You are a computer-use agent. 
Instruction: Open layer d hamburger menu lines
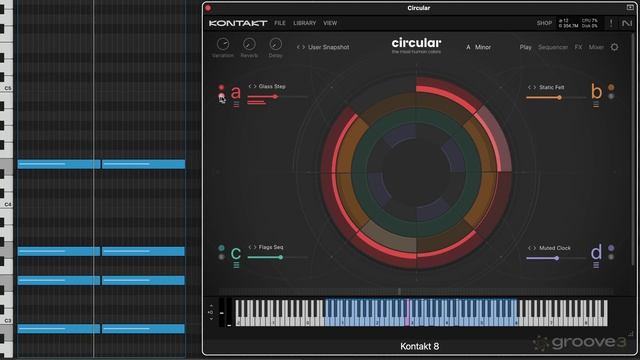pyautogui.click(x=596, y=265)
